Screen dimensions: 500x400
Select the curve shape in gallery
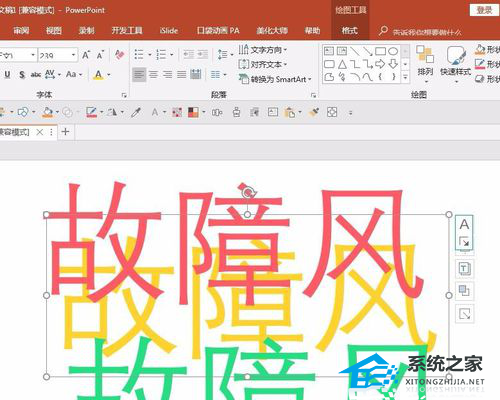tap(368, 77)
